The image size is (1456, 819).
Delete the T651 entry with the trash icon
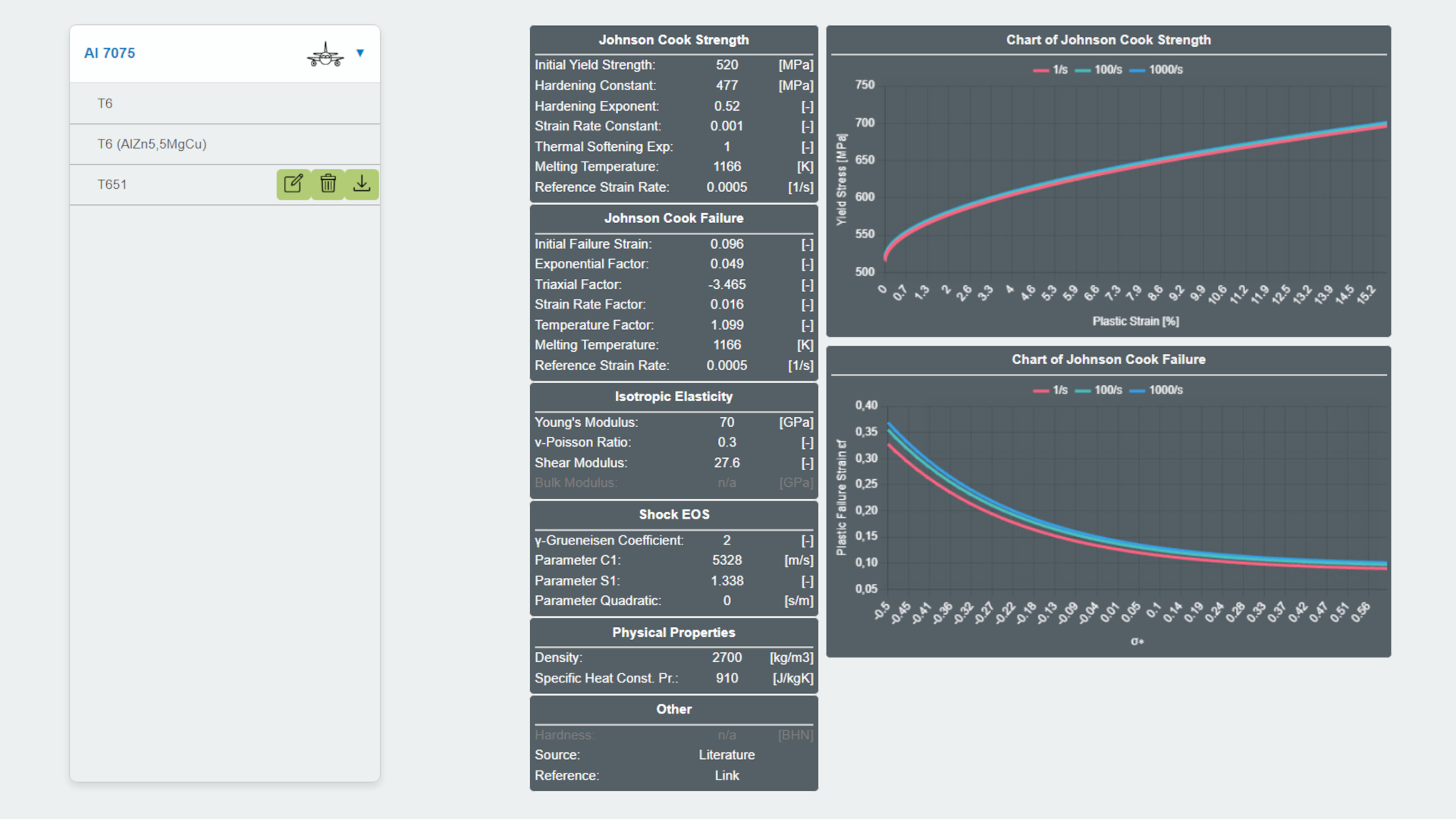[328, 184]
